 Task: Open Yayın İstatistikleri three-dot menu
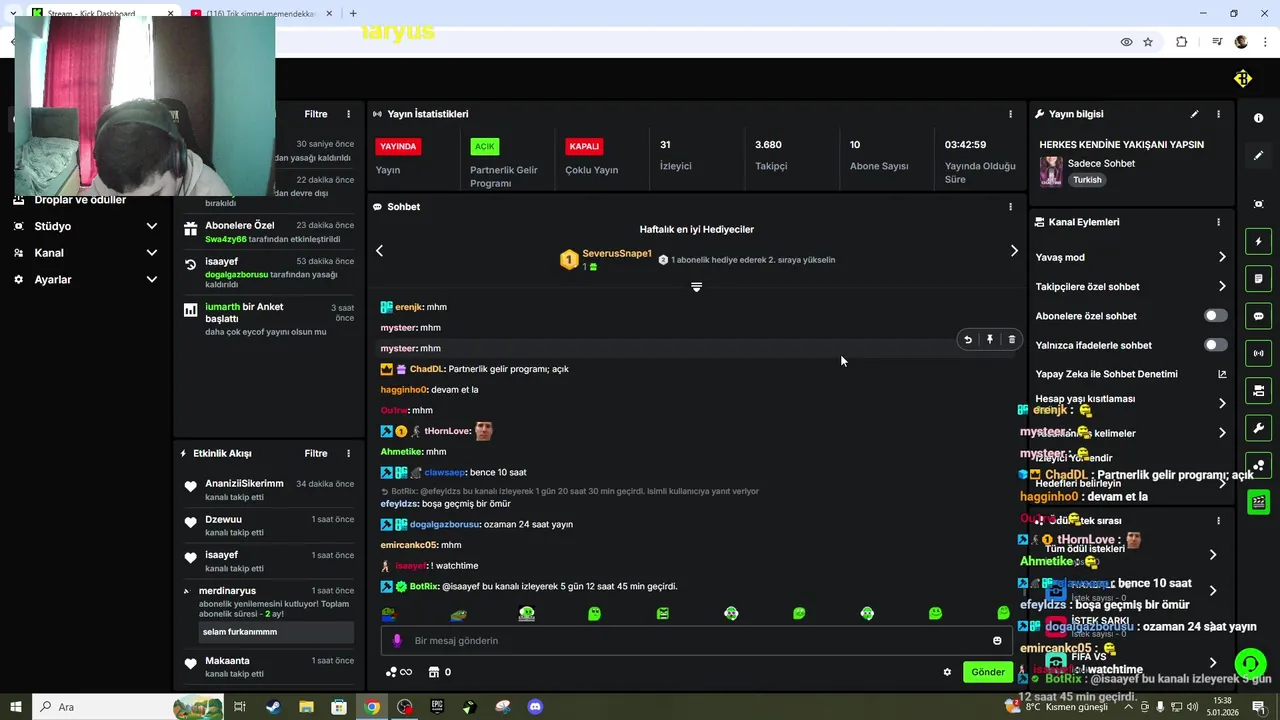point(1010,114)
